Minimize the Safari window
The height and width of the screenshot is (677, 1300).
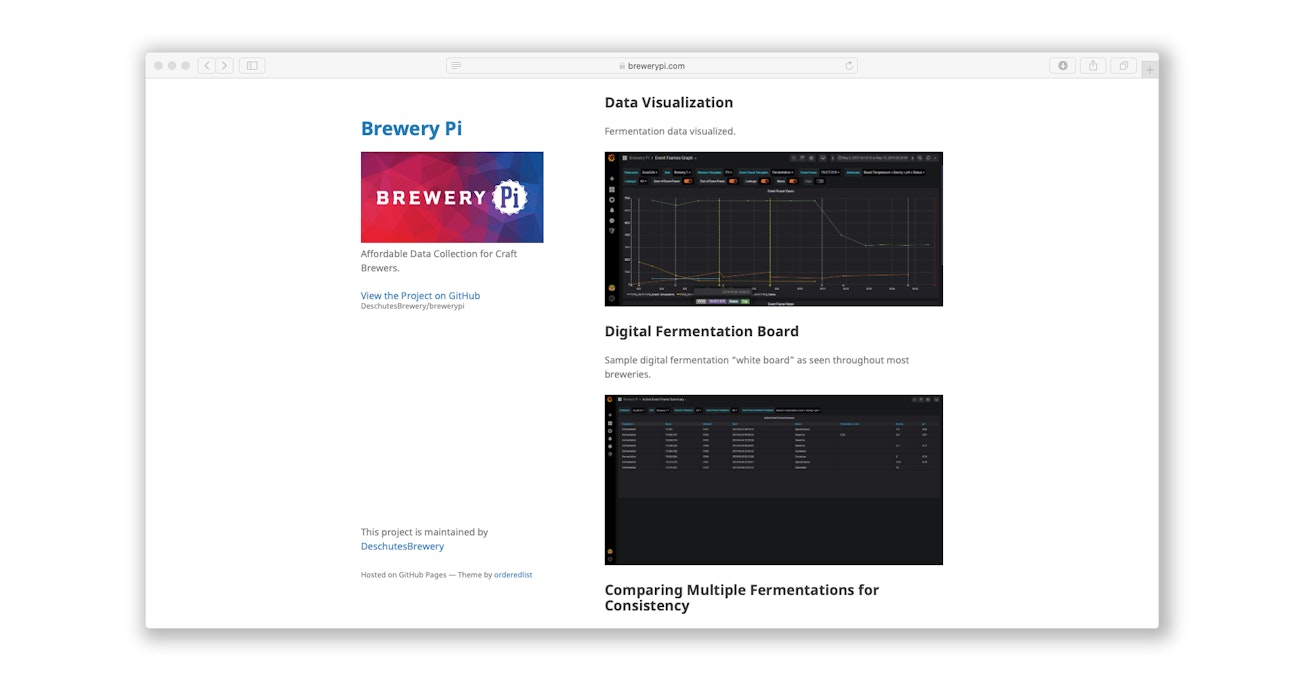click(172, 66)
